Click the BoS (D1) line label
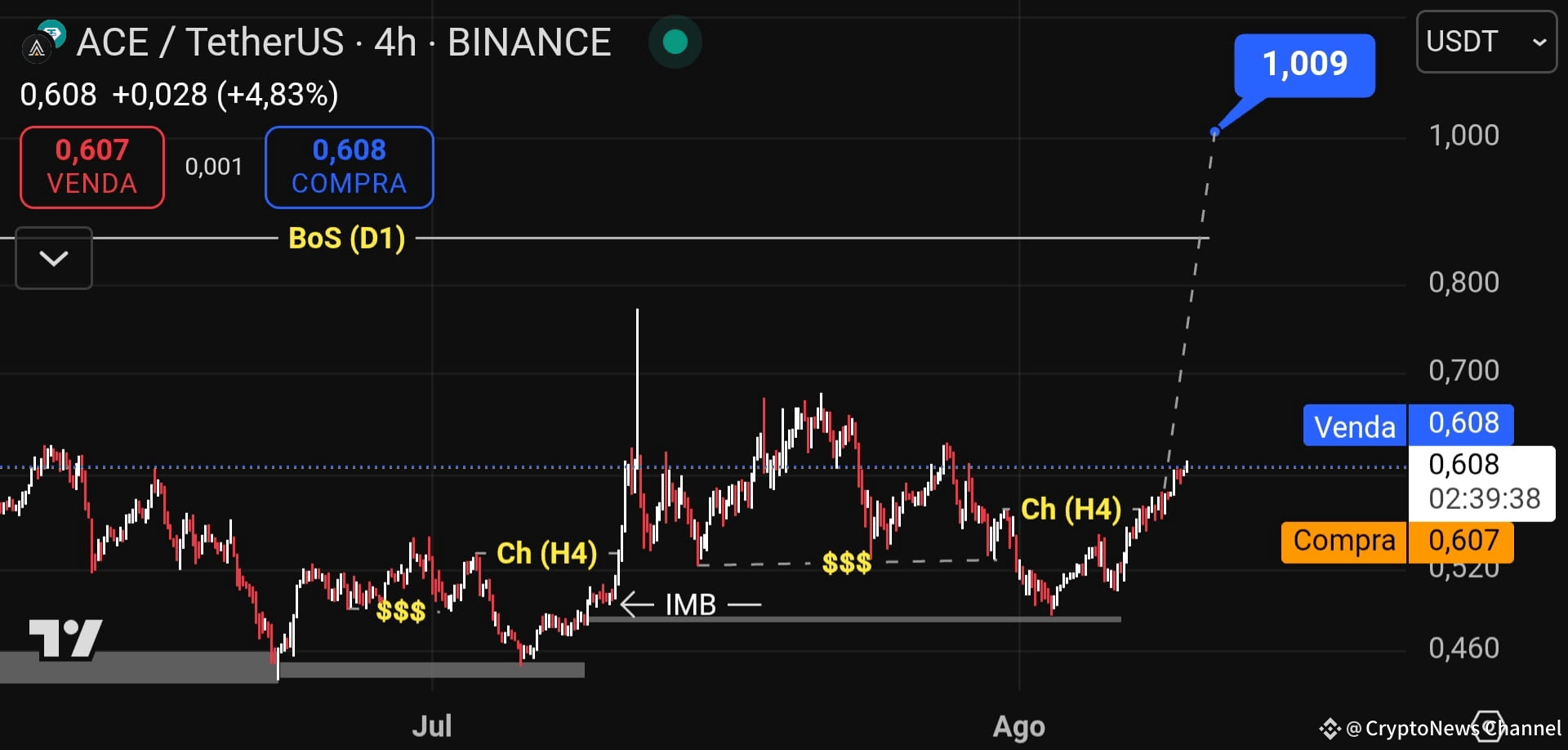 [x=347, y=239]
